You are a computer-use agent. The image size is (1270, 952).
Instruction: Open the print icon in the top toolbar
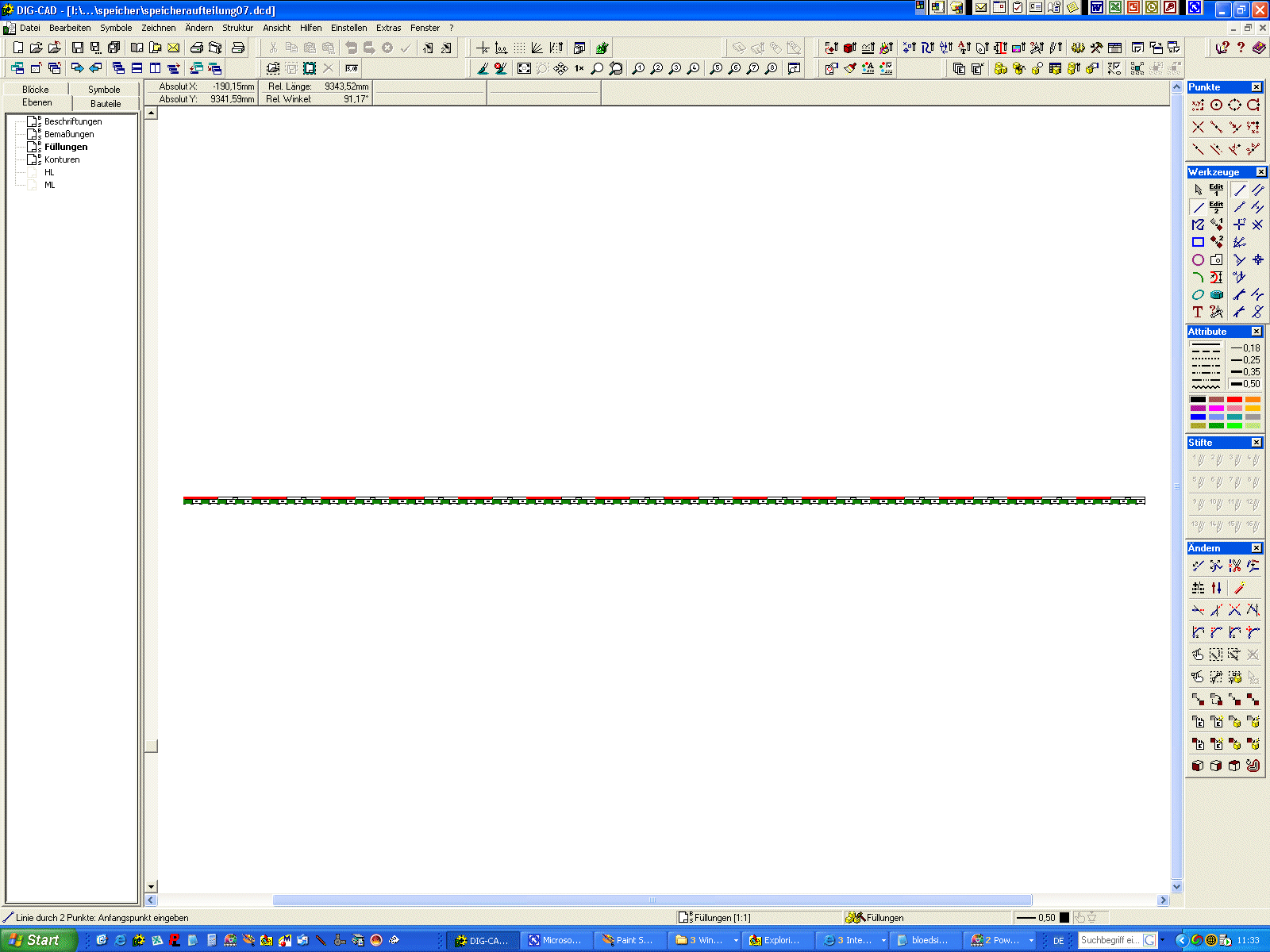click(x=196, y=48)
